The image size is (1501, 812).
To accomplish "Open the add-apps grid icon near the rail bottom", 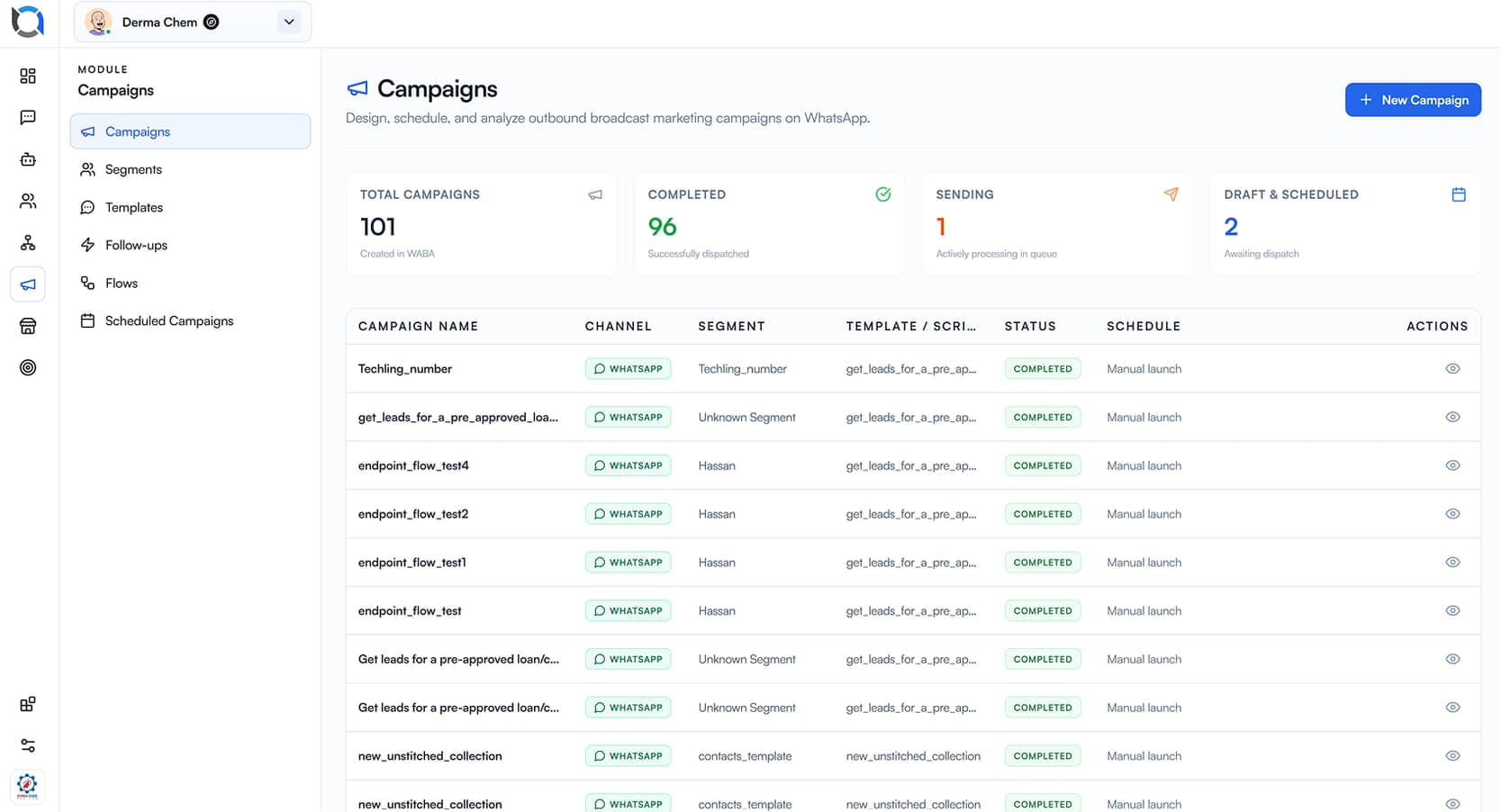I will pos(28,704).
